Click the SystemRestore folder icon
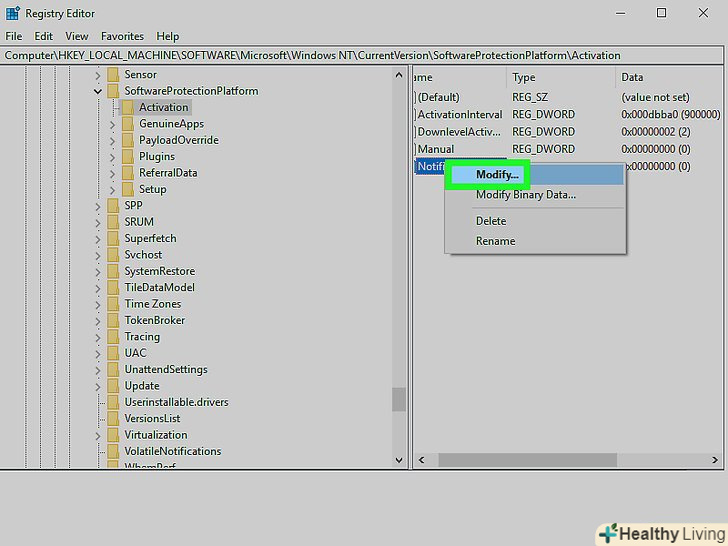 [113, 271]
